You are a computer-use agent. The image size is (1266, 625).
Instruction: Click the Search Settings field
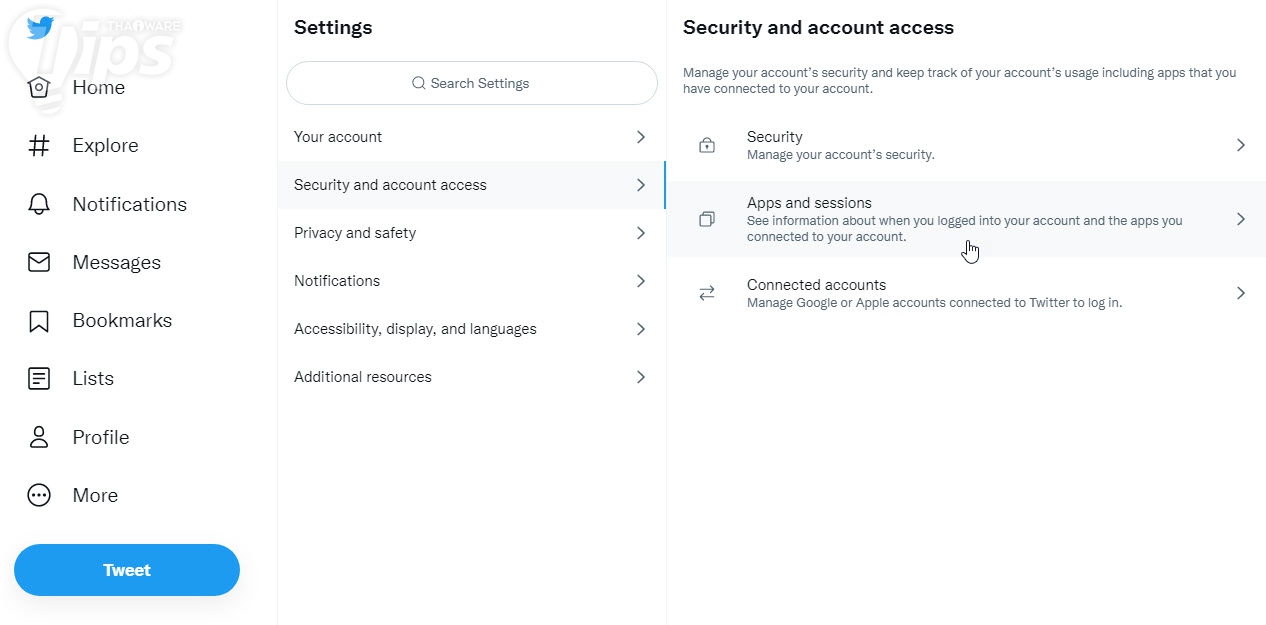pos(471,83)
